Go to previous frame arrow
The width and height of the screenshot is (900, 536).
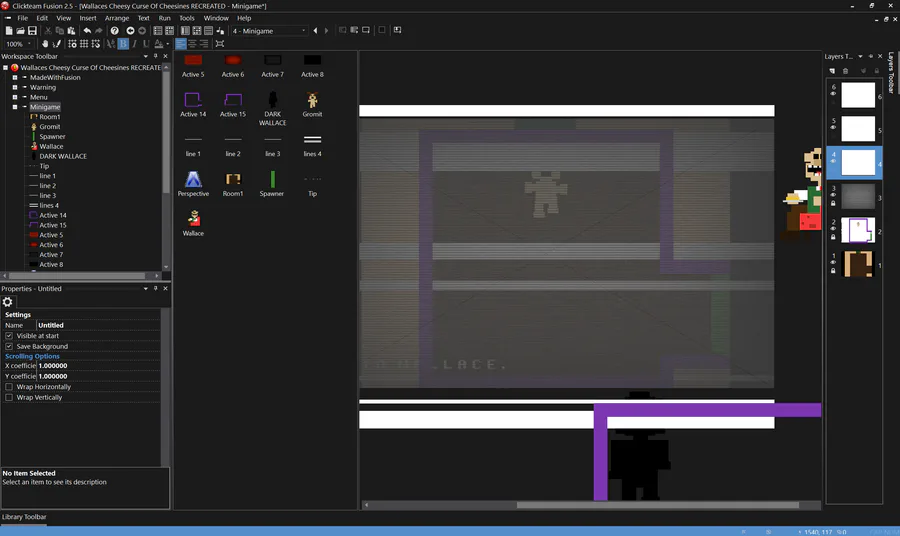click(315, 30)
